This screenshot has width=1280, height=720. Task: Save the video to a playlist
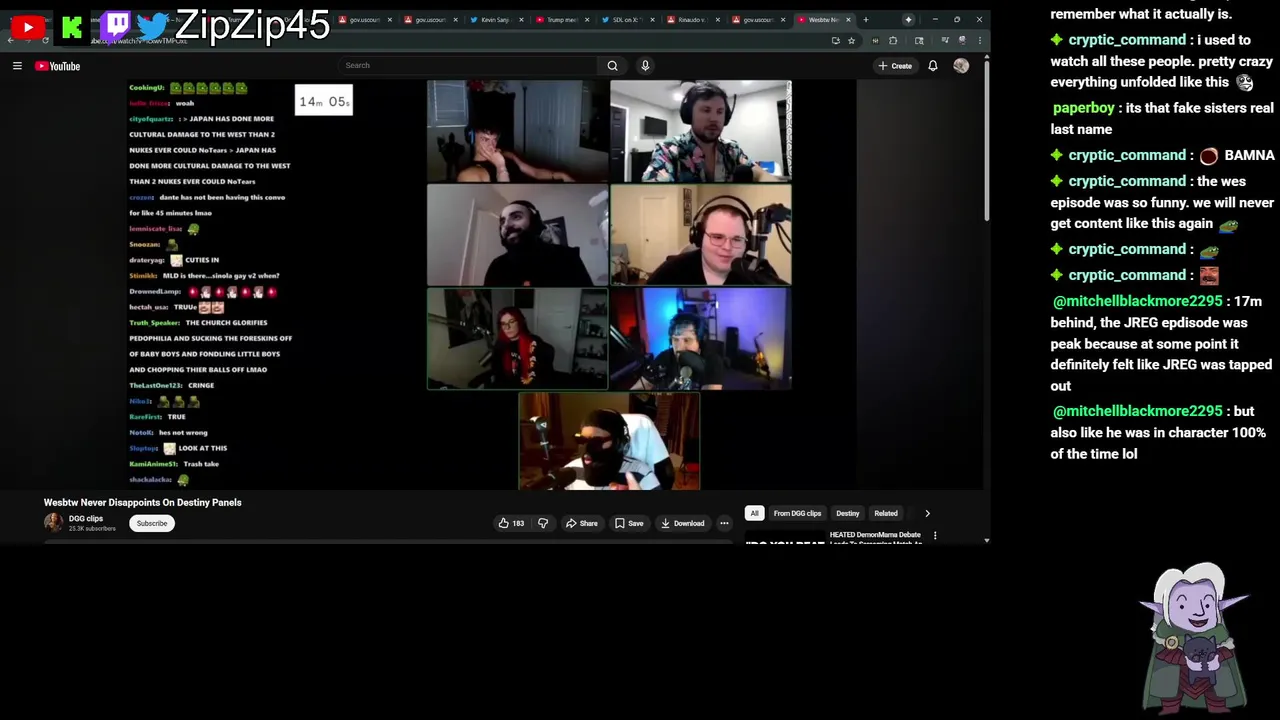pos(629,523)
